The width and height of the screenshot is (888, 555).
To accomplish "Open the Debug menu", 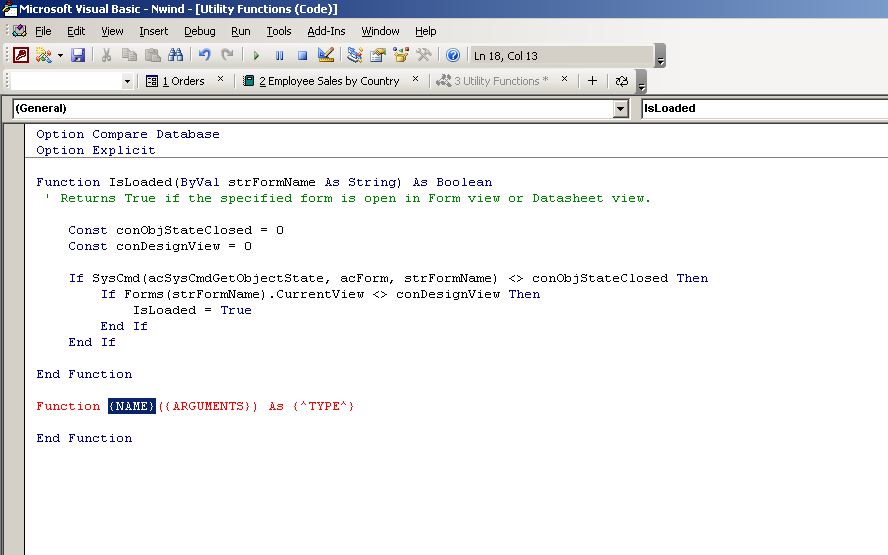I will tap(200, 31).
